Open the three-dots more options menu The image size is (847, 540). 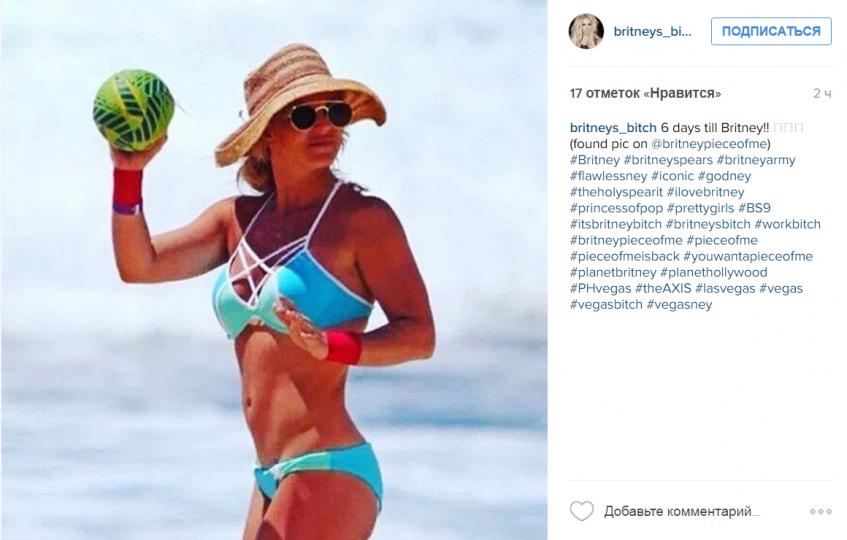[x=820, y=511]
